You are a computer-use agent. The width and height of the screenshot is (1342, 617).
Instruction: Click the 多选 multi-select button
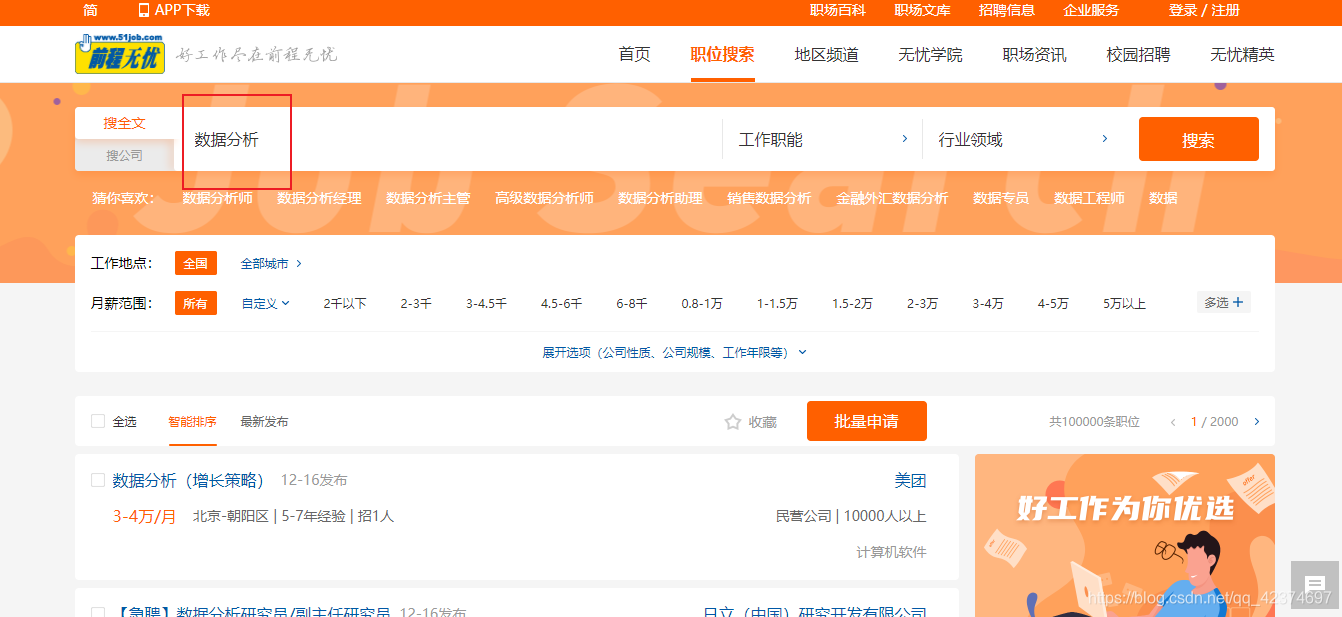(x=1223, y=302)
